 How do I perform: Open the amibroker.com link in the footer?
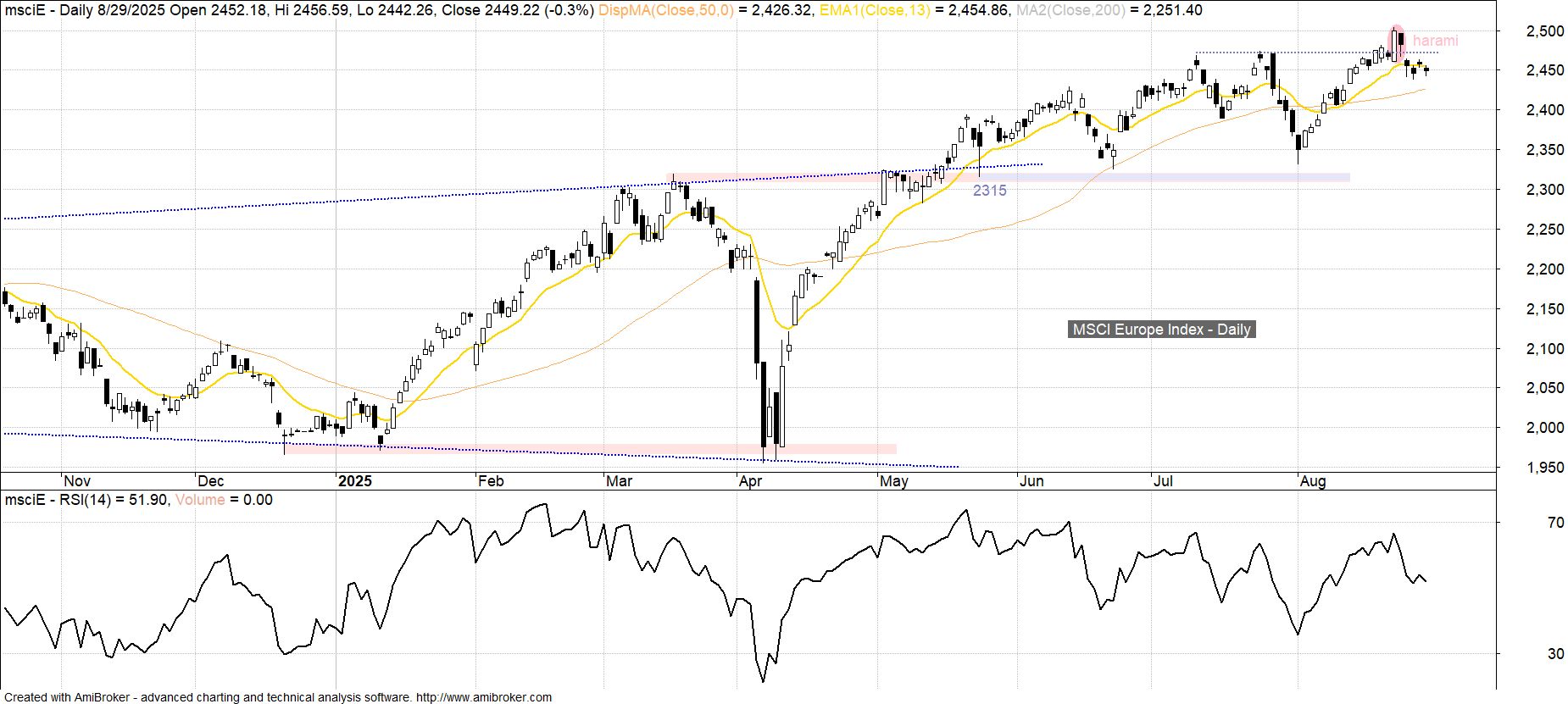click(483, 697)
